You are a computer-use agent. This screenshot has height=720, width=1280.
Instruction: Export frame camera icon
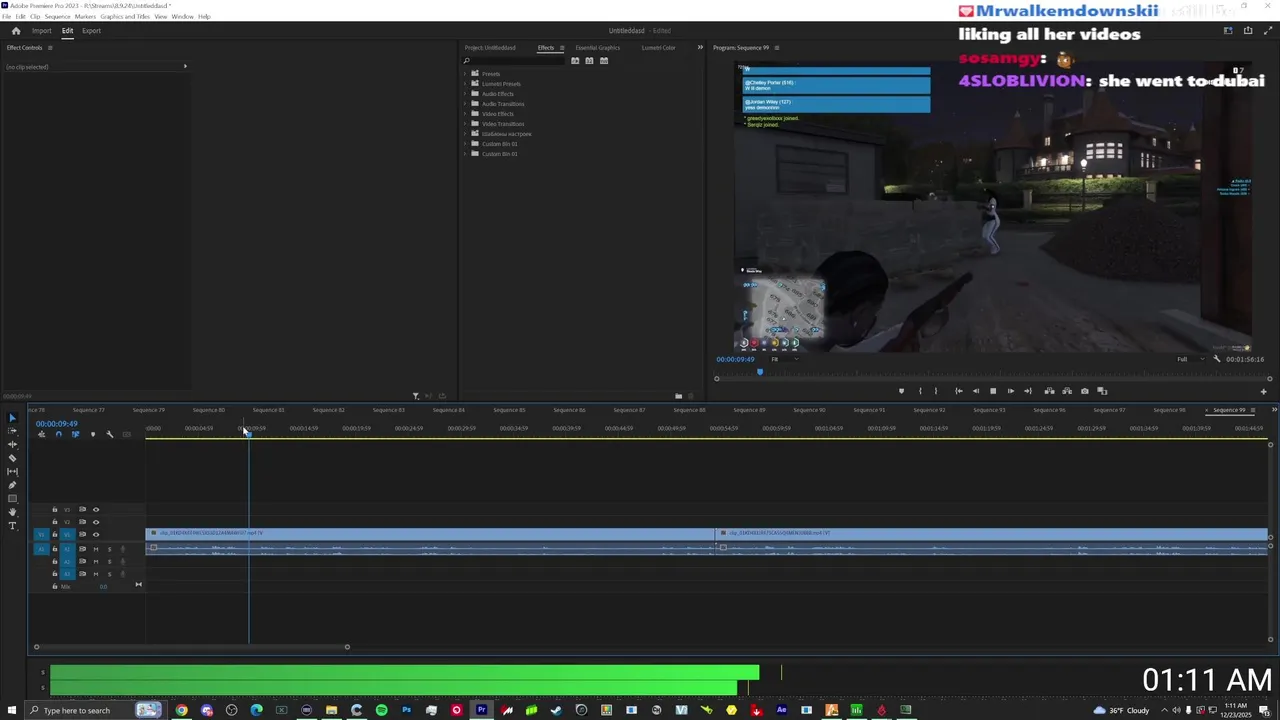pyautogui.click(x=1084, y=391)
